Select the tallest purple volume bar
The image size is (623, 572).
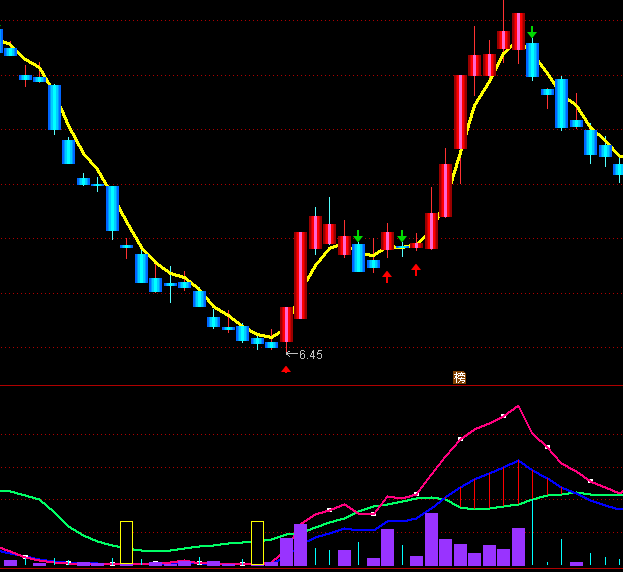(x=431, y=539)
